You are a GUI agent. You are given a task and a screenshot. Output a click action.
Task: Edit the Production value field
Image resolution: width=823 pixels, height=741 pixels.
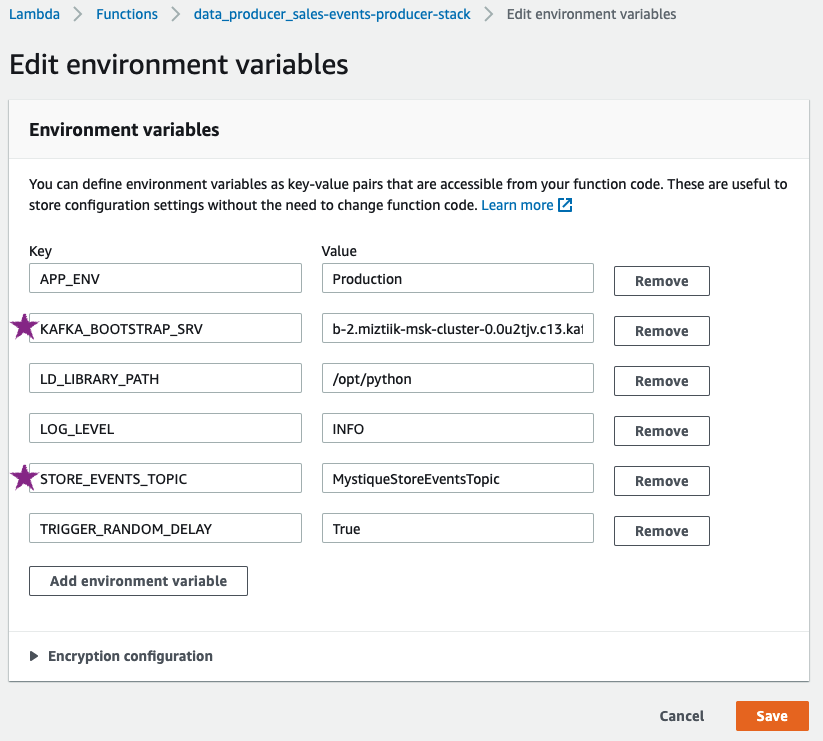pyautogui.click(x=457, y=279)
